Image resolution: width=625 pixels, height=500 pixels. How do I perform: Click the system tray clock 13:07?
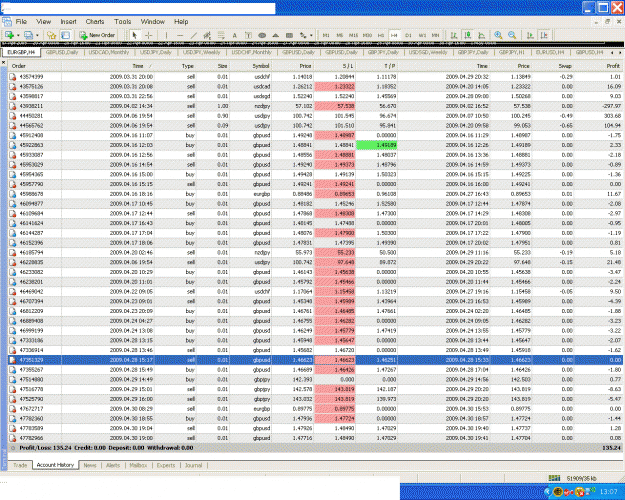pos(608,492)
